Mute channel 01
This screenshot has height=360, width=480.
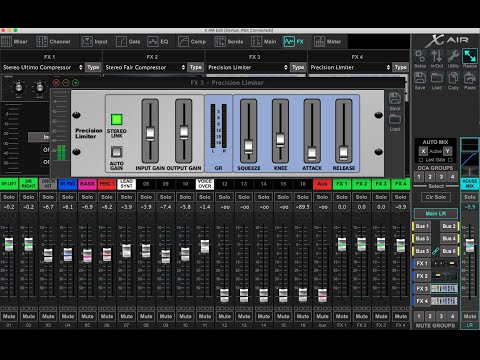pyautogui.click(x=9, y=316)
